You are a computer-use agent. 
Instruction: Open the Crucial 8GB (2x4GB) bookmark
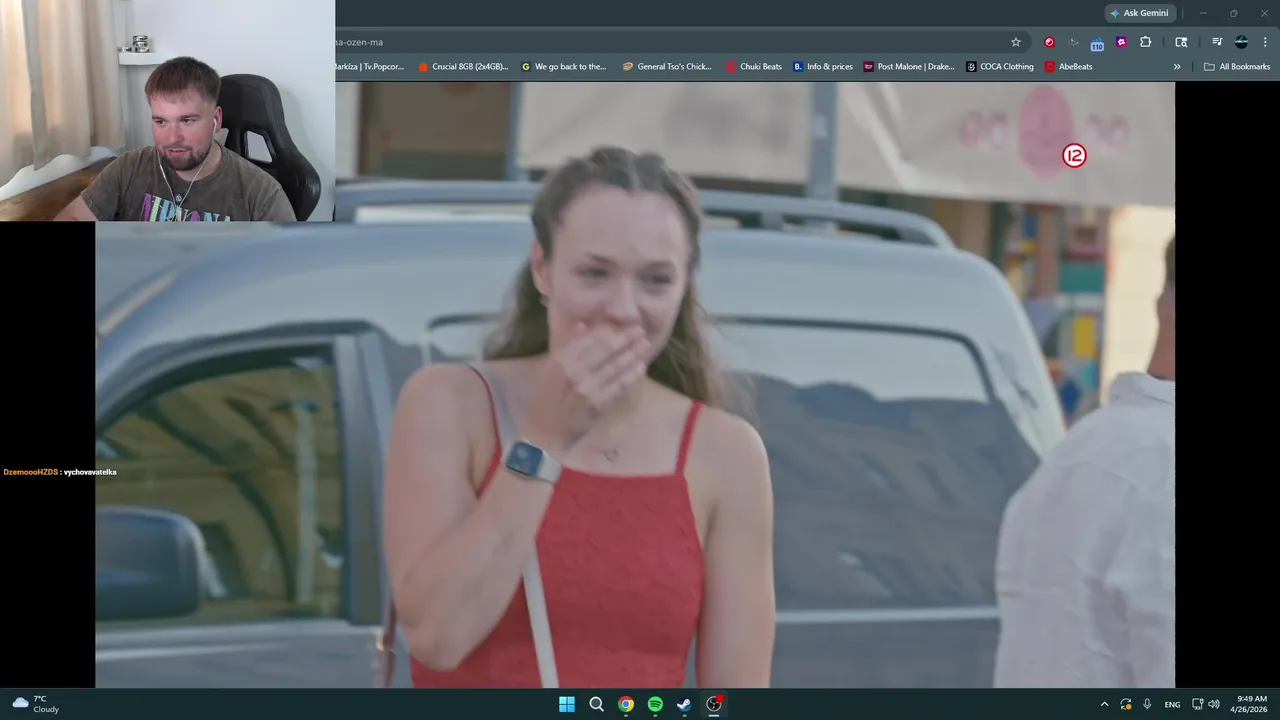463,66
